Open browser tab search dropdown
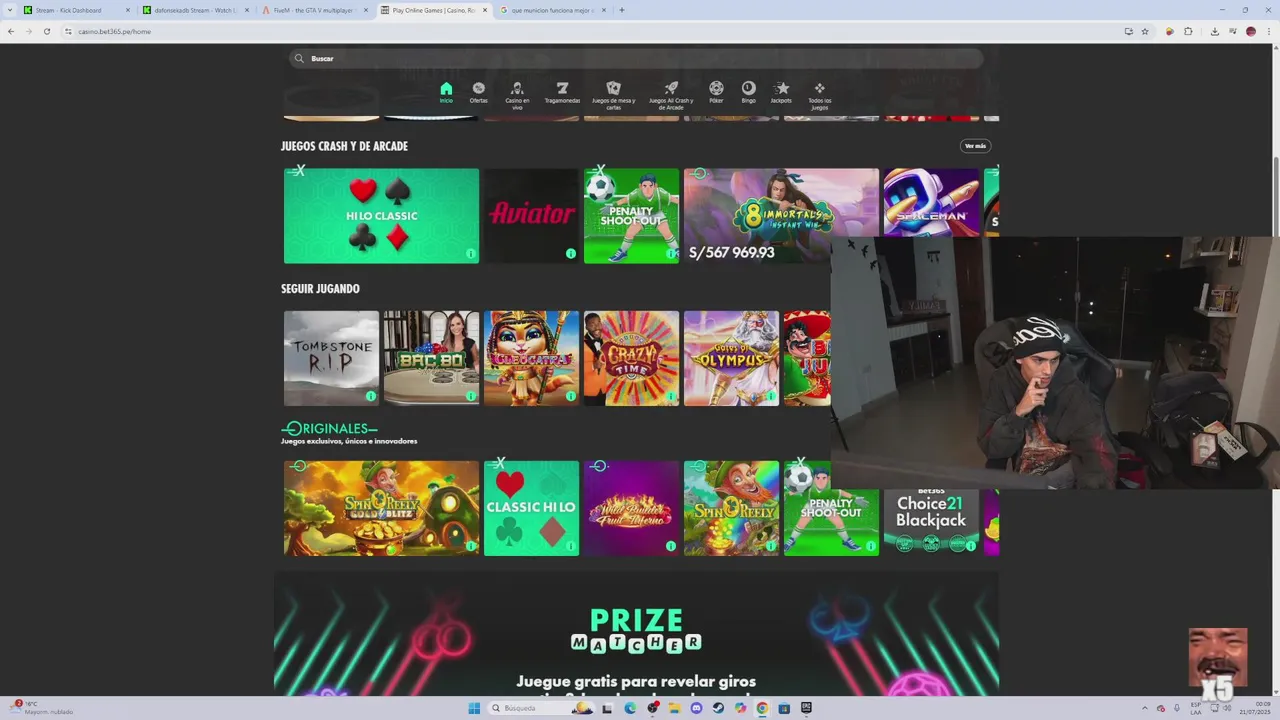Screen dimensions: 1280x720 click(x=8, y=10)
